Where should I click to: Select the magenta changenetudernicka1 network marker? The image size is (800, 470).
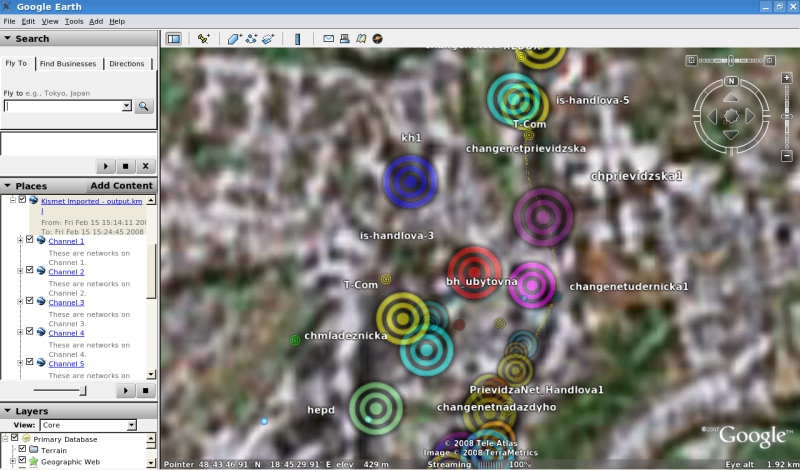pyautogui.click(x=532, y=285)
